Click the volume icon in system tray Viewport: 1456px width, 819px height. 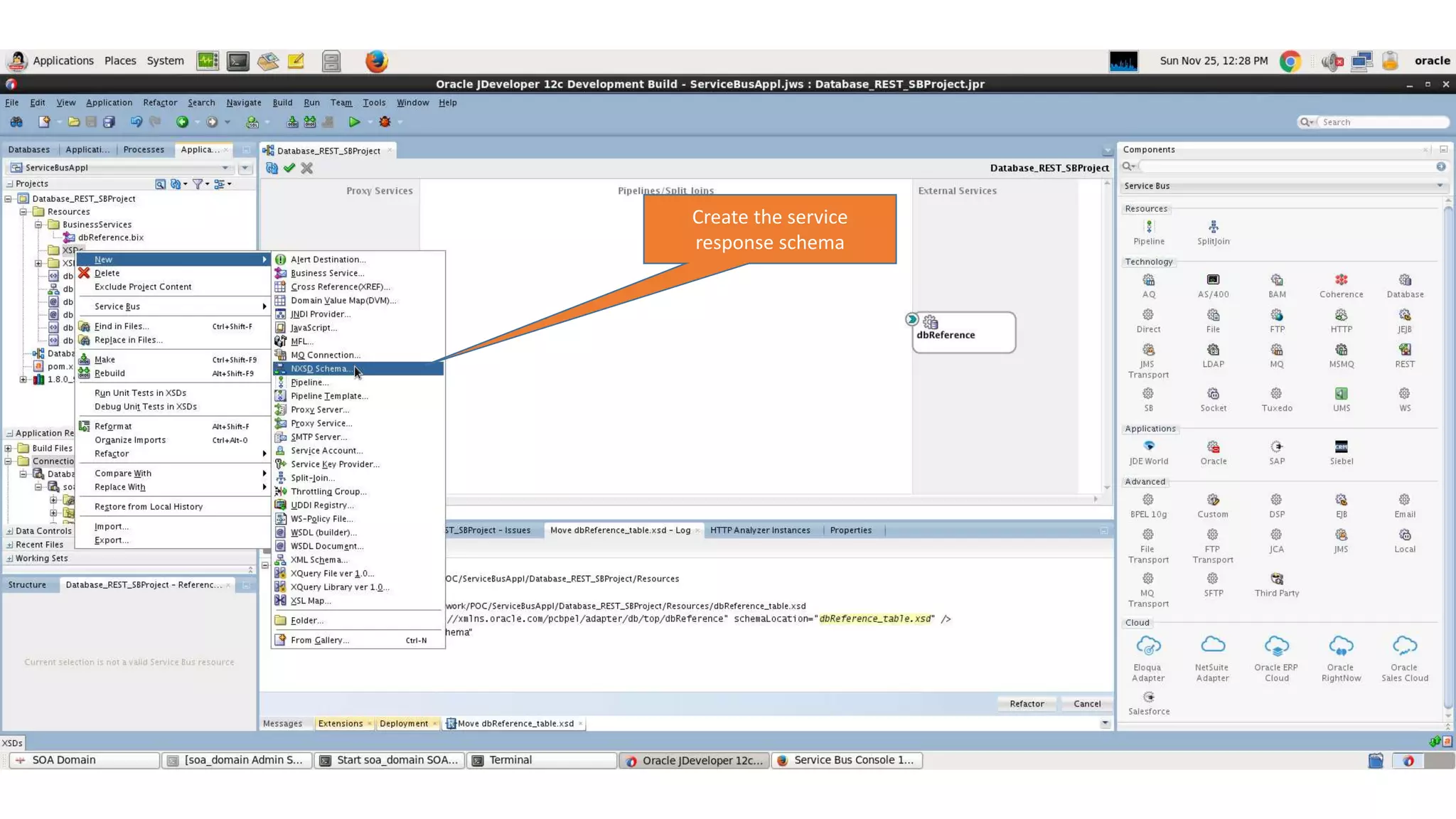click(x=1331, y=61)
